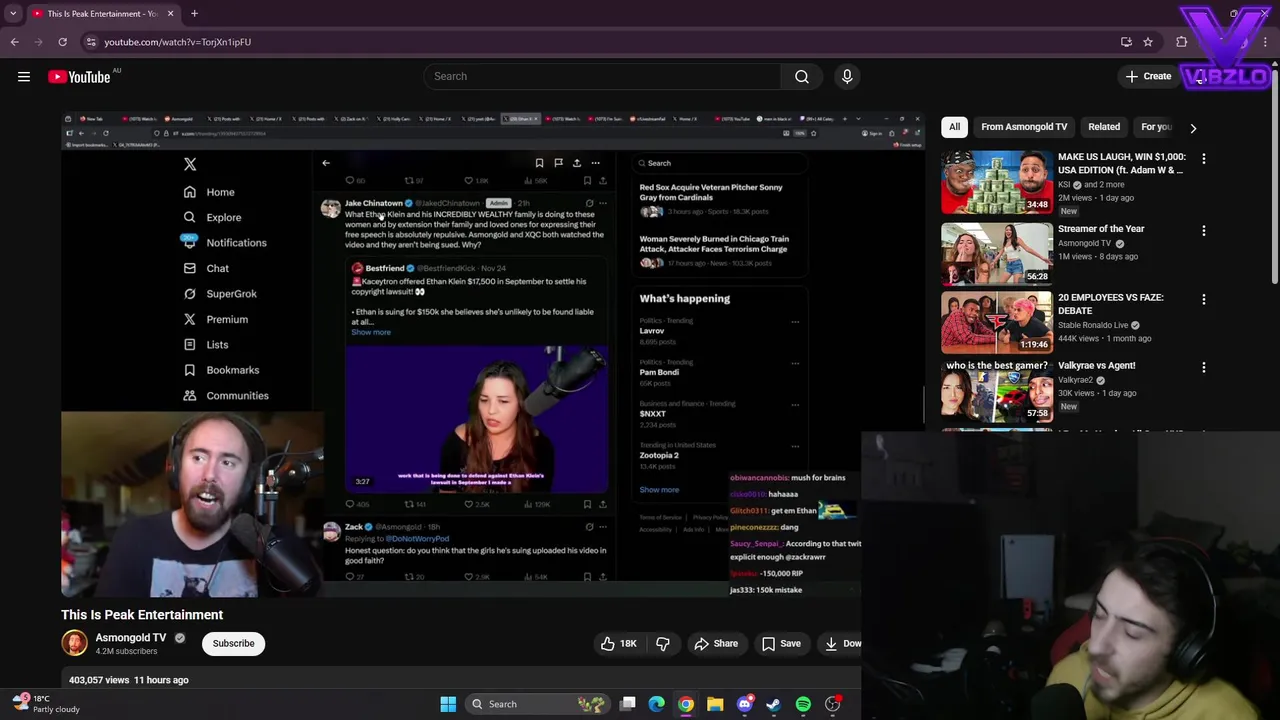1280x720 pixels.
Task: Select the Related filter chip
Action: [1104, 127]
